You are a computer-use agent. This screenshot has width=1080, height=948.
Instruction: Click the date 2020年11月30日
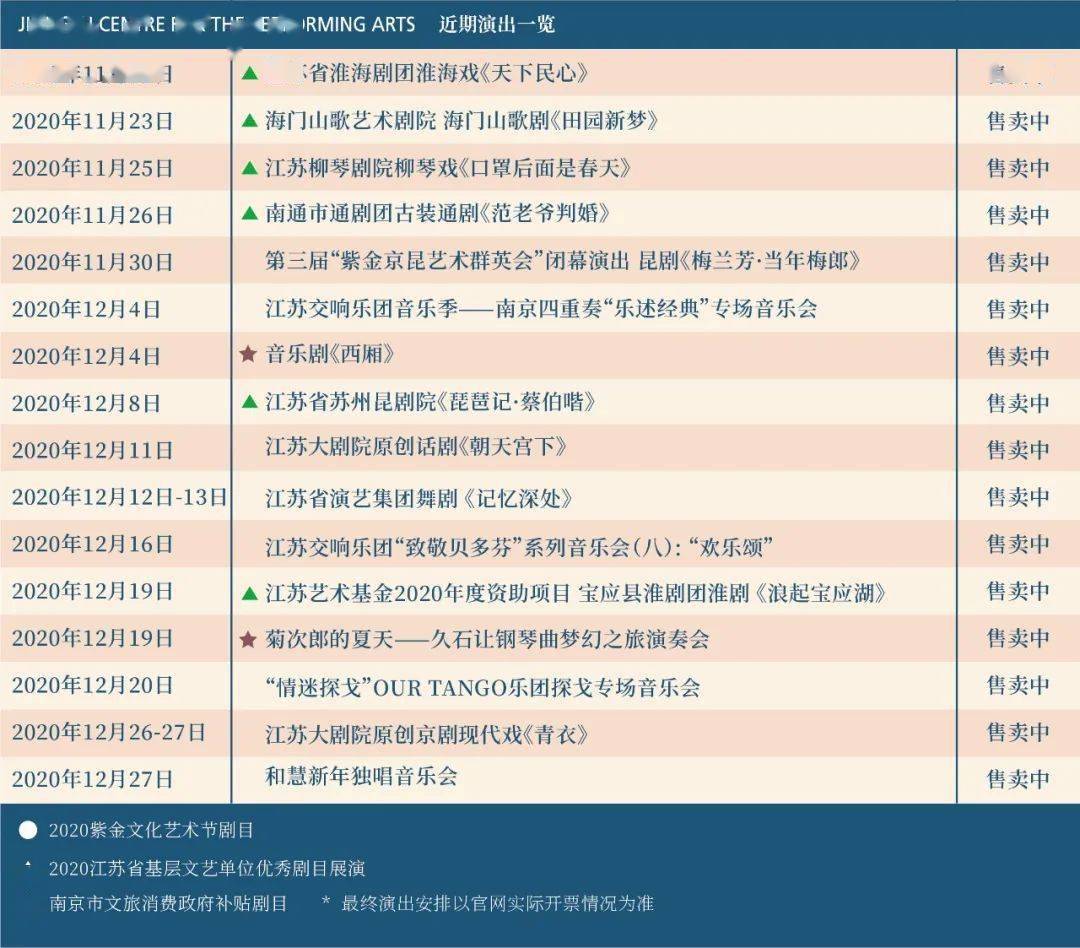92,262
